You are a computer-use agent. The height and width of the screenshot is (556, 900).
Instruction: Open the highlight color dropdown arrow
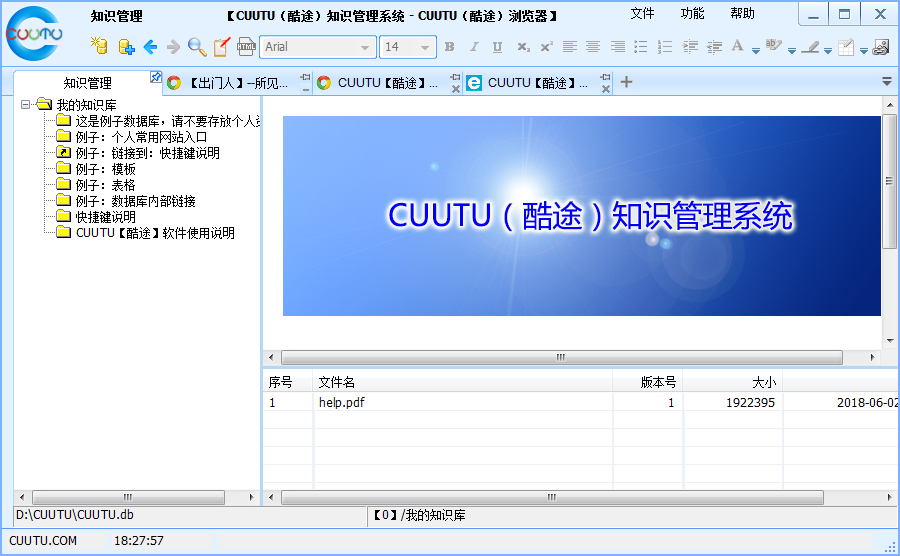[792, 50]
